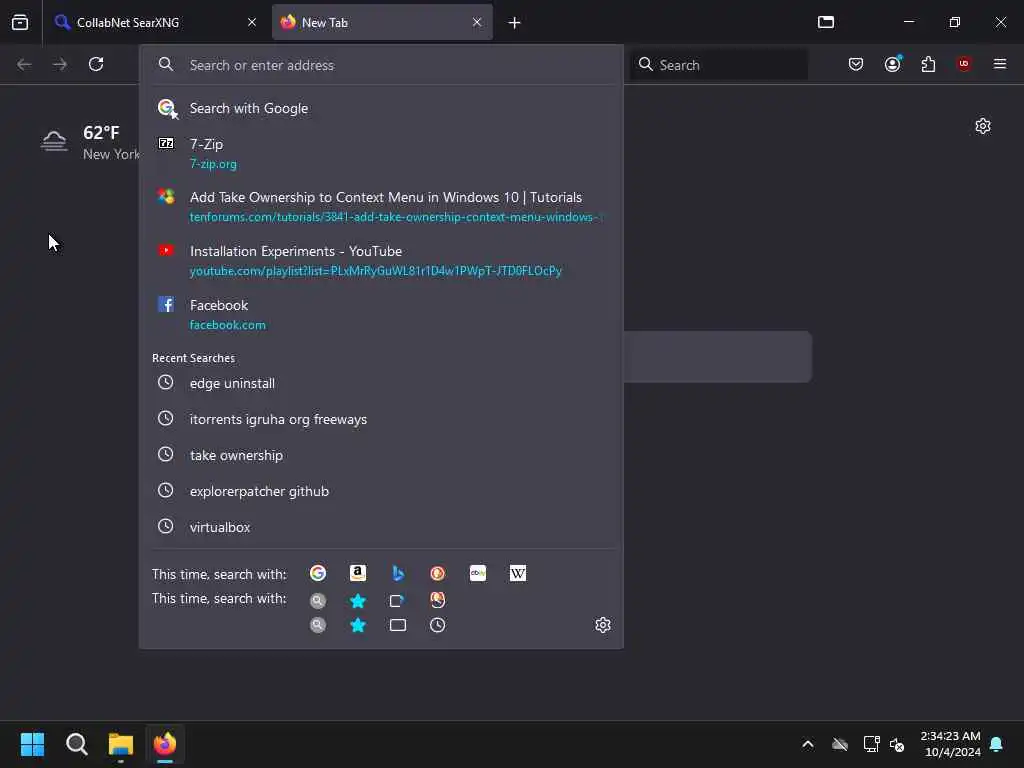The height and width of the screenshot is (768, 1024).
Task: Open Installation Experiments YouTube suggestion
Action: click(381, 261)
